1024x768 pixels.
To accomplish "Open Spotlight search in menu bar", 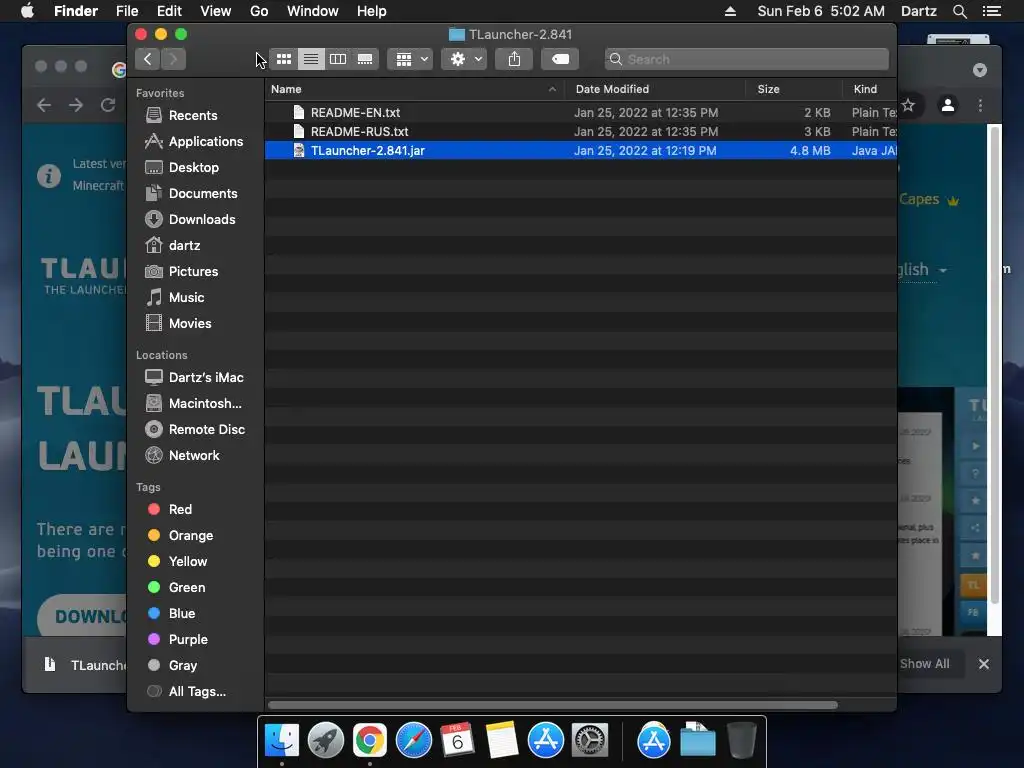I will click(x=959, y=11).
